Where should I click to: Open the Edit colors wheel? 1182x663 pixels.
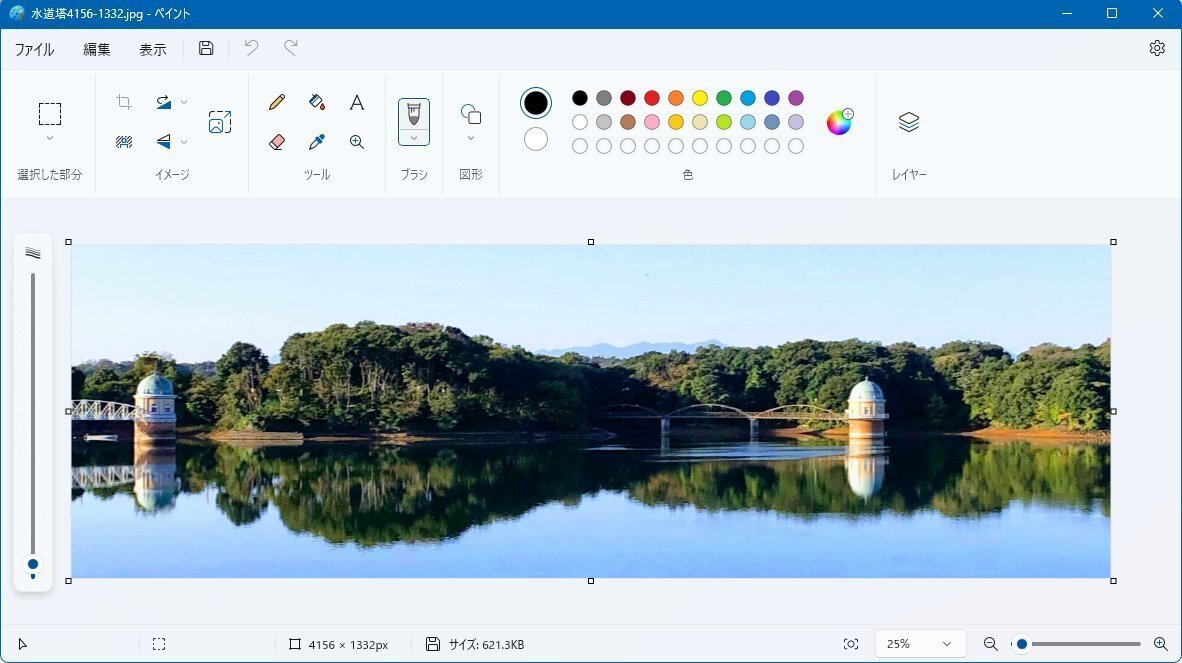(839, 121)
